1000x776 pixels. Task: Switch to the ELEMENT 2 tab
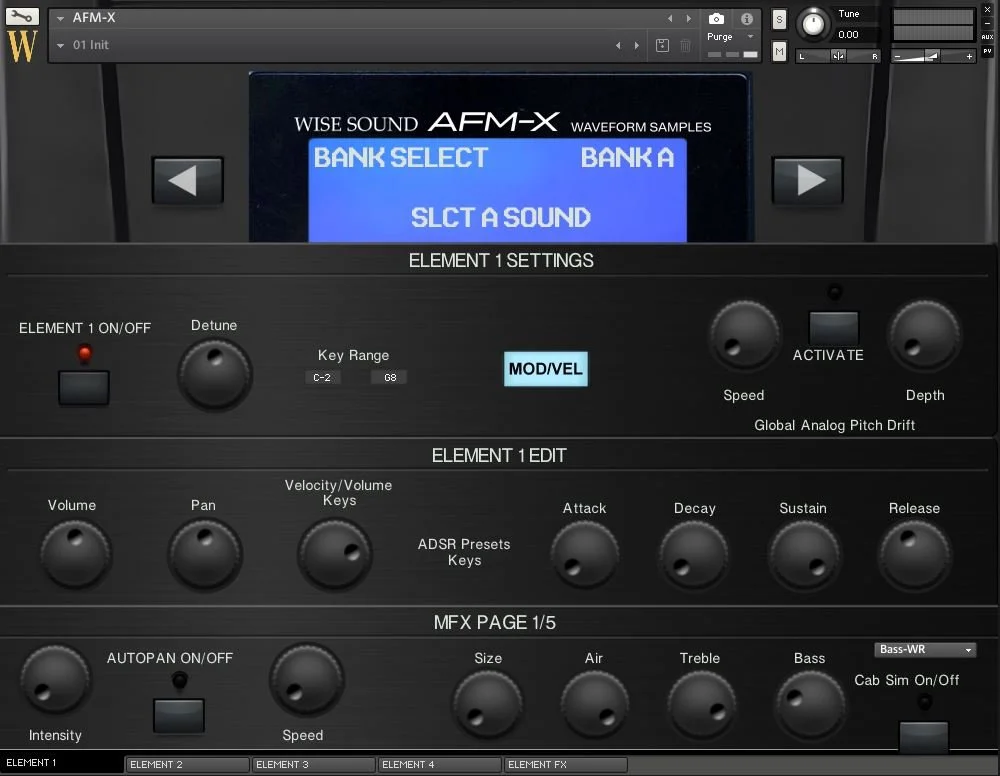[x=188, y=764]
